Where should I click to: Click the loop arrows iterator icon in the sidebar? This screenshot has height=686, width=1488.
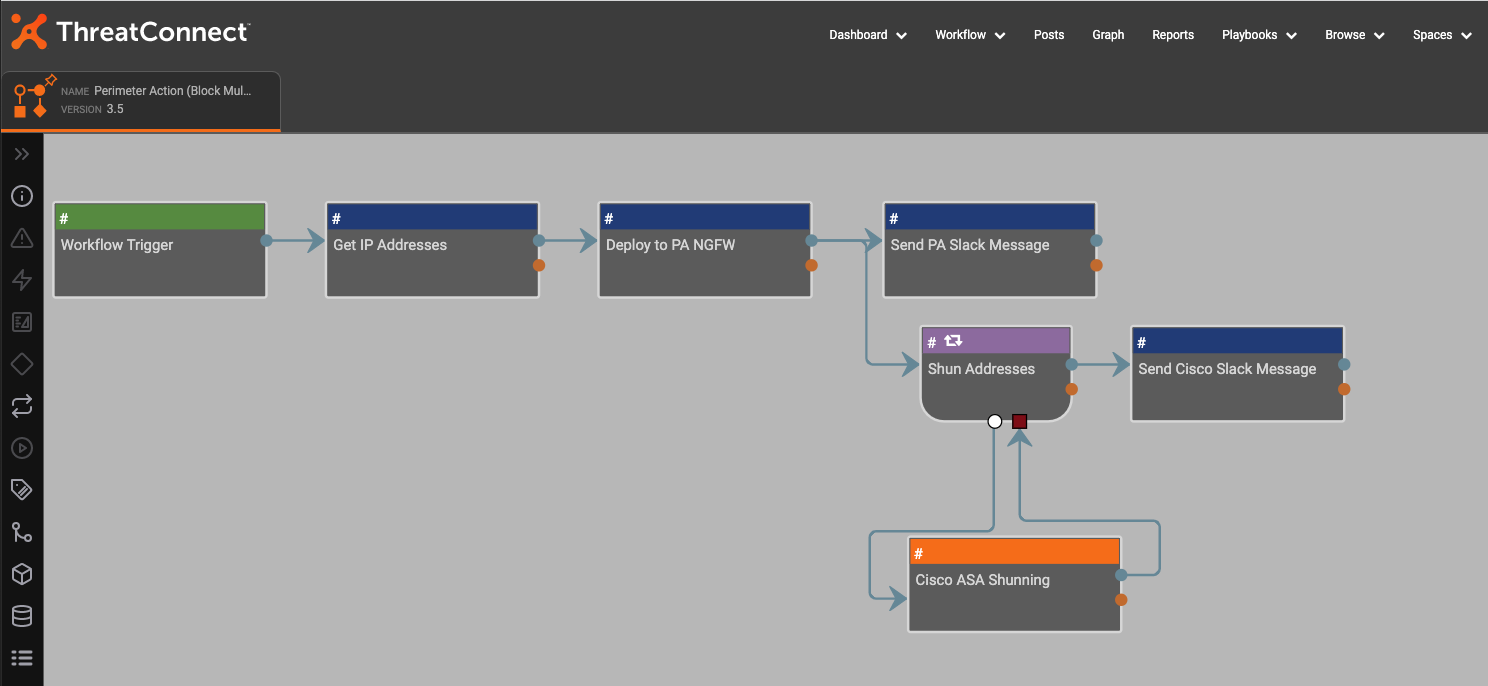coord(22,406)
